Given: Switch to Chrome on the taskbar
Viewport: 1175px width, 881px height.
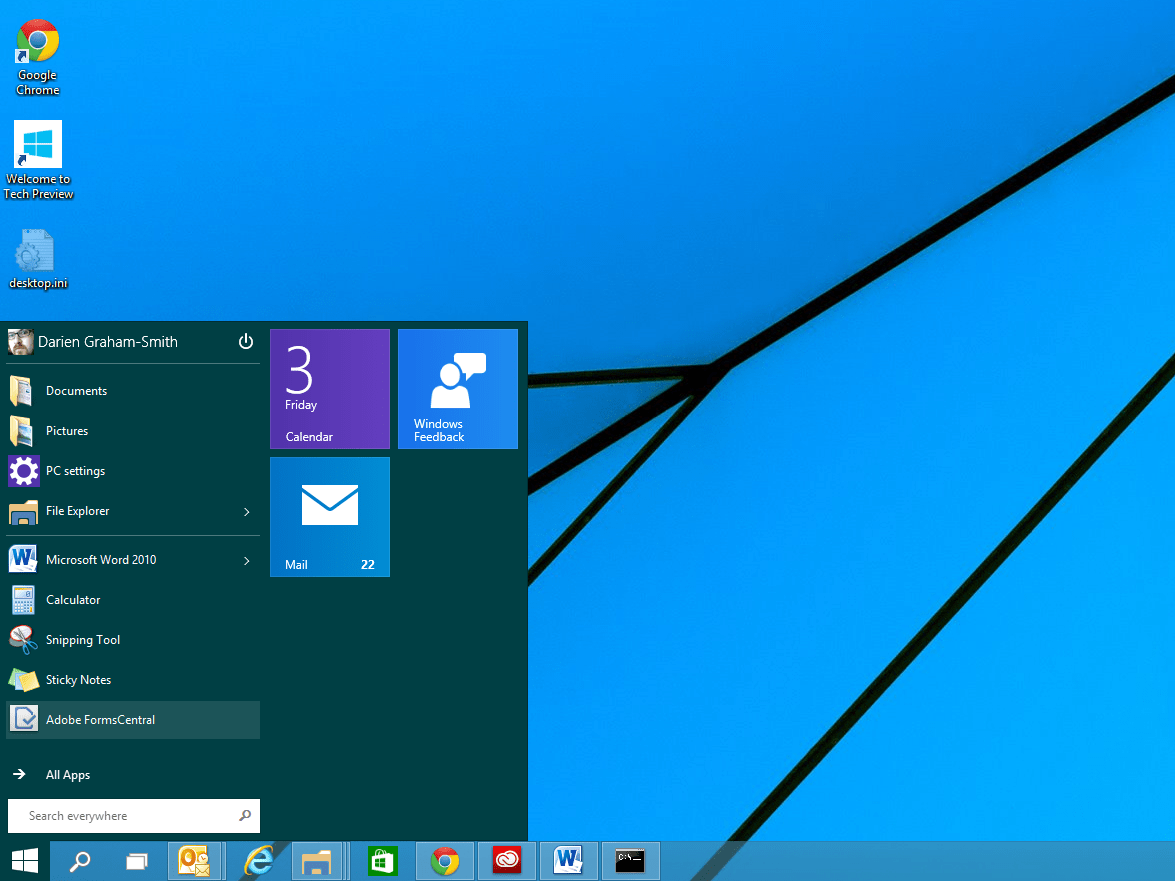Looking at the screenshot, I should [x=445, y=861].
